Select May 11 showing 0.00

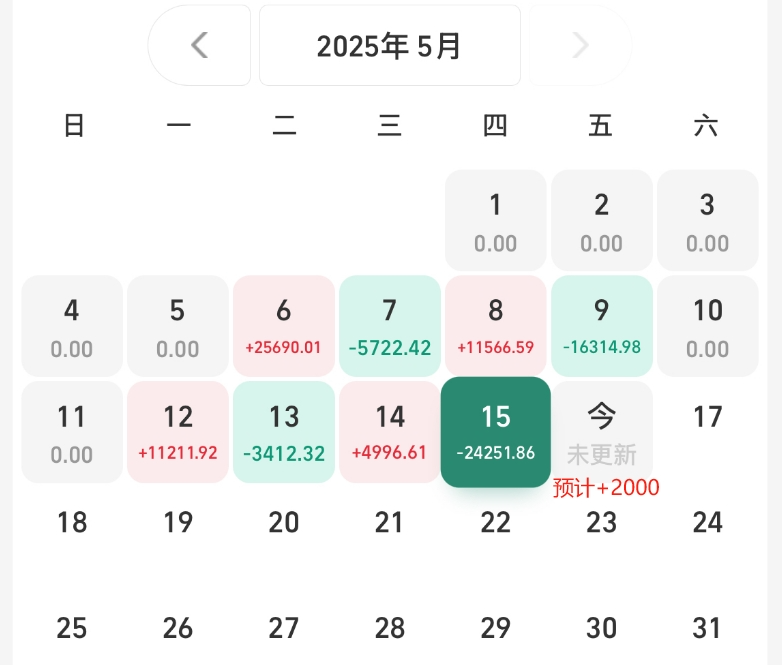(x=72, y=433)
